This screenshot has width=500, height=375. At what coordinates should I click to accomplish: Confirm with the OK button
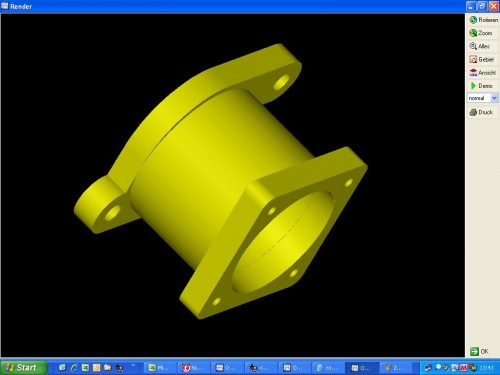coord(479,351)
